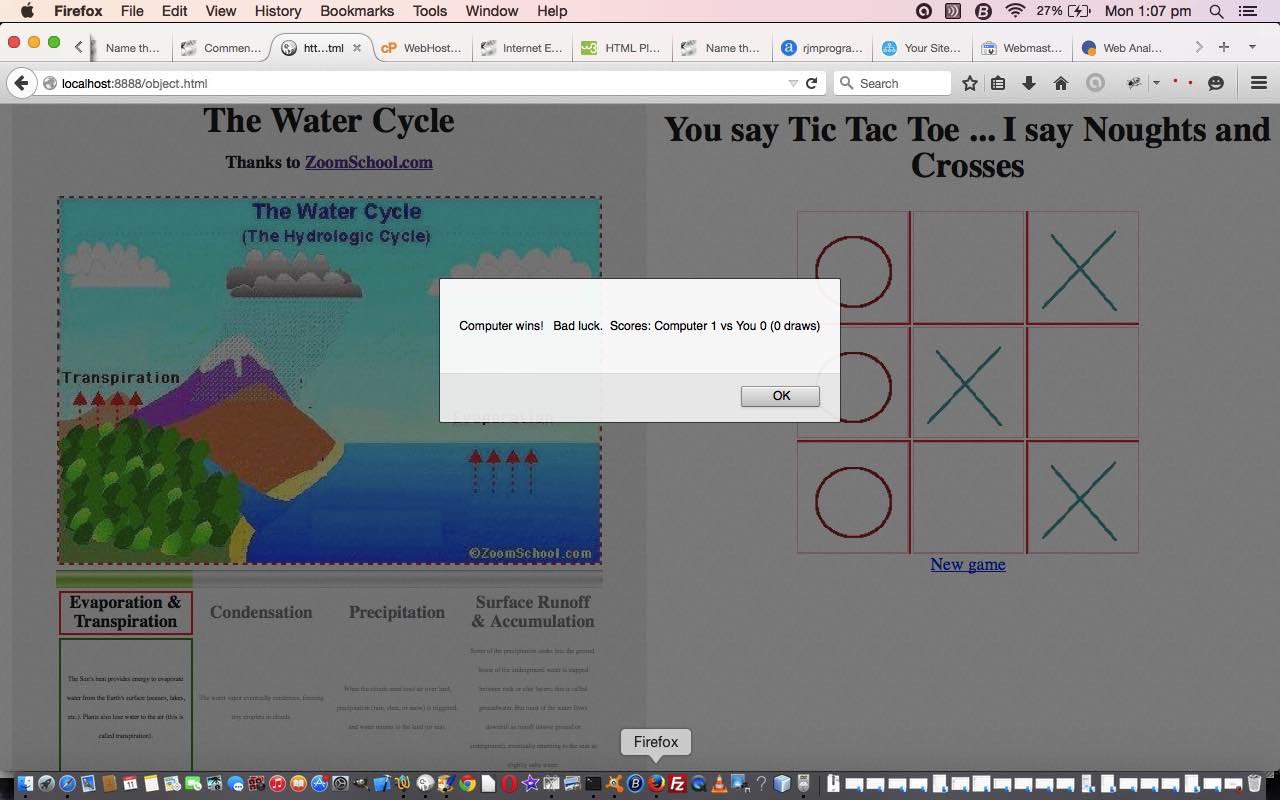
Task: Open new tab with plus button
Action: coord(1223,47)
